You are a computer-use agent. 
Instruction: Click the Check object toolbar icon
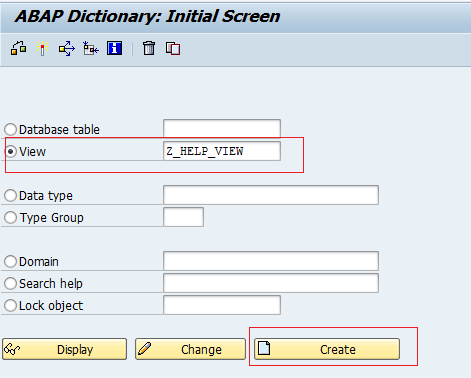point(18,48)
